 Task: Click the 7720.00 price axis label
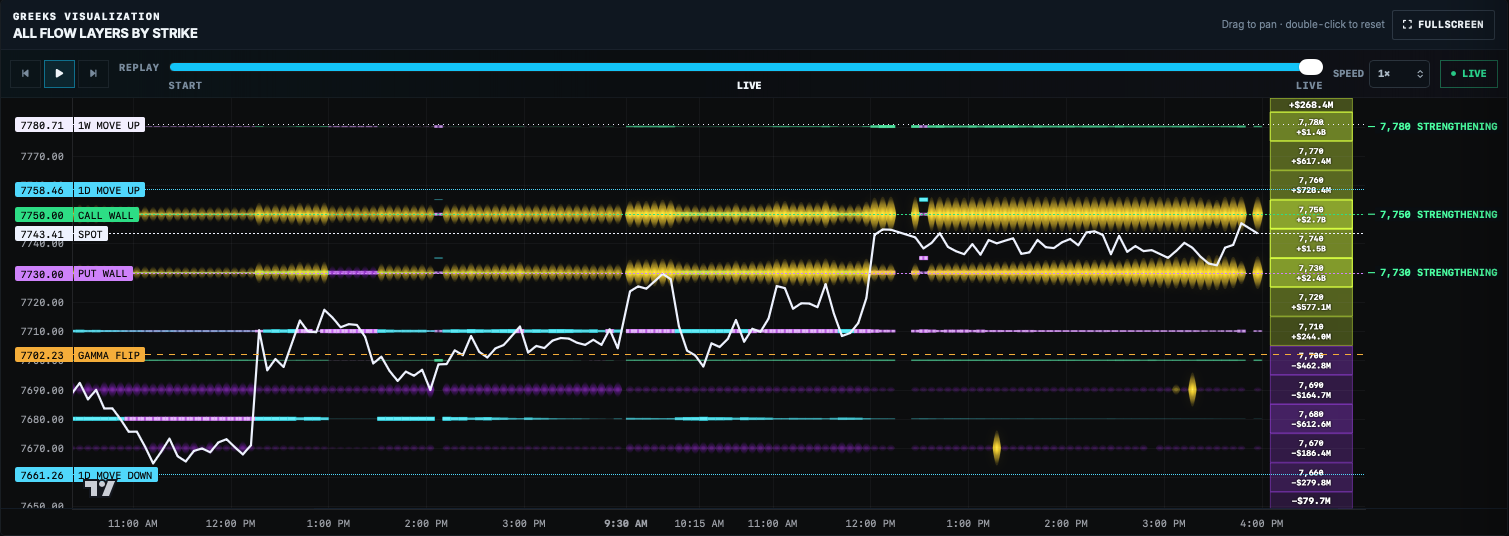pos(43,302)
